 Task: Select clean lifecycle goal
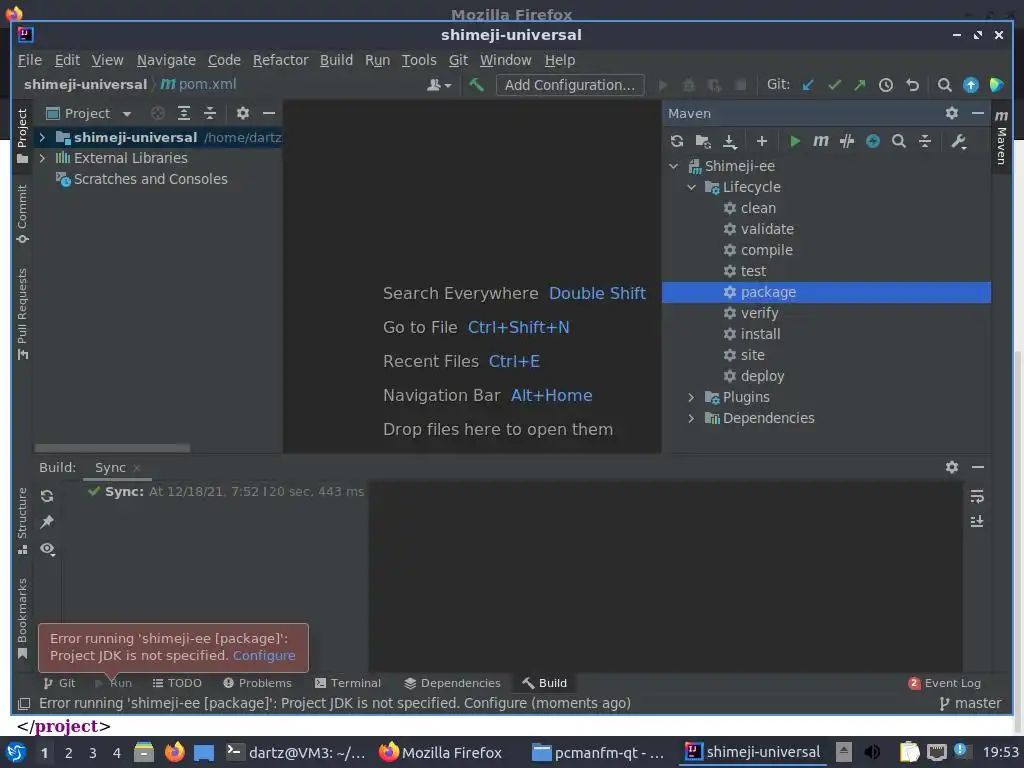758,208
